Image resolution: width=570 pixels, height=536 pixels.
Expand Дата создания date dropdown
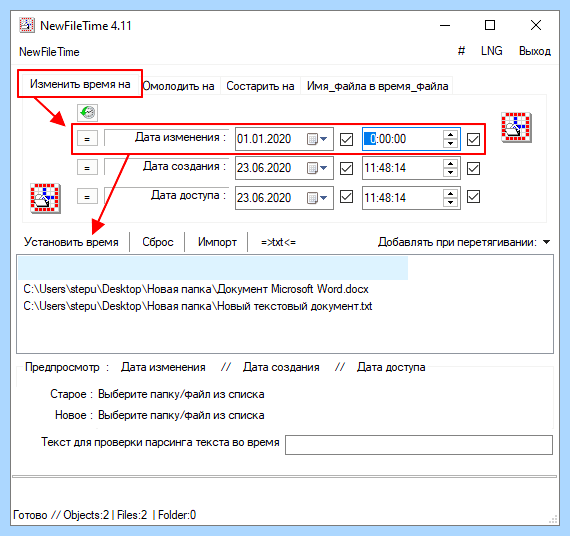323,168
